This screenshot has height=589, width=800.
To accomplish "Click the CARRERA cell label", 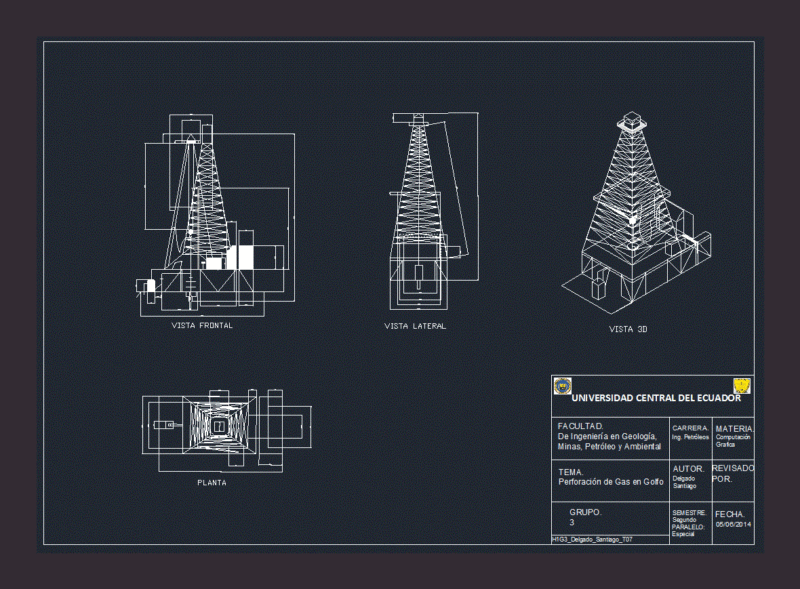I will pos(690,428).
